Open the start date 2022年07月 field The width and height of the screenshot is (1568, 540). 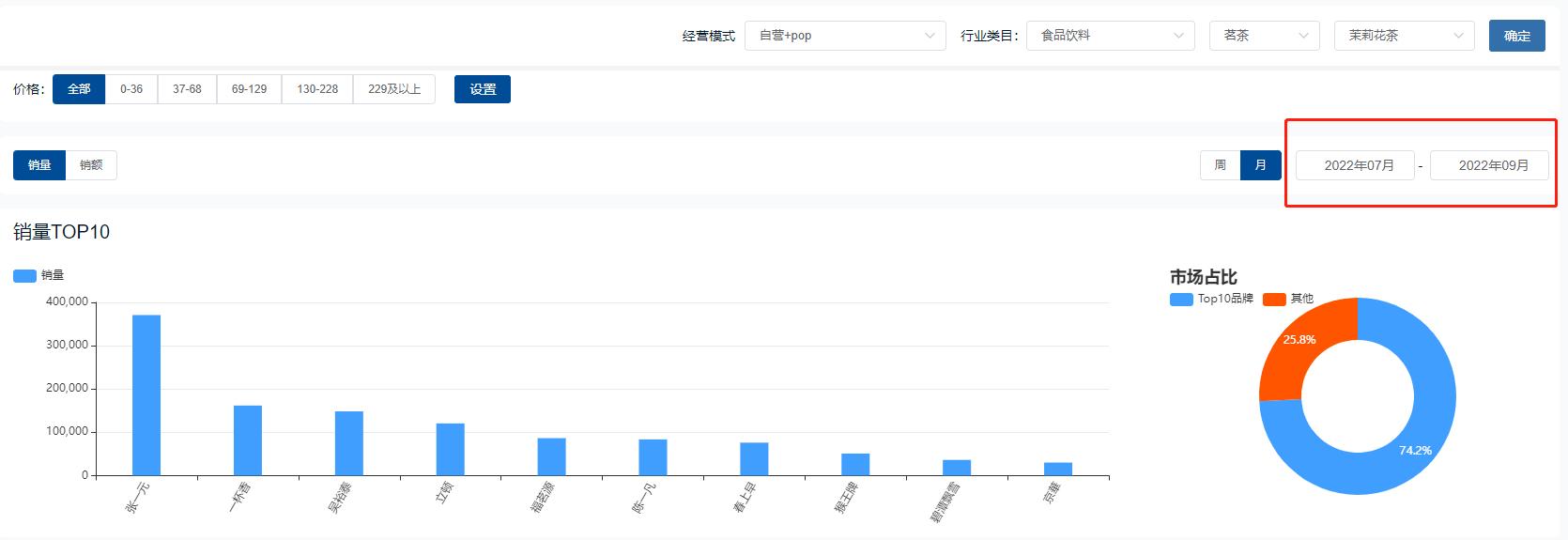pyautogui.click(x=1355, y=165)
